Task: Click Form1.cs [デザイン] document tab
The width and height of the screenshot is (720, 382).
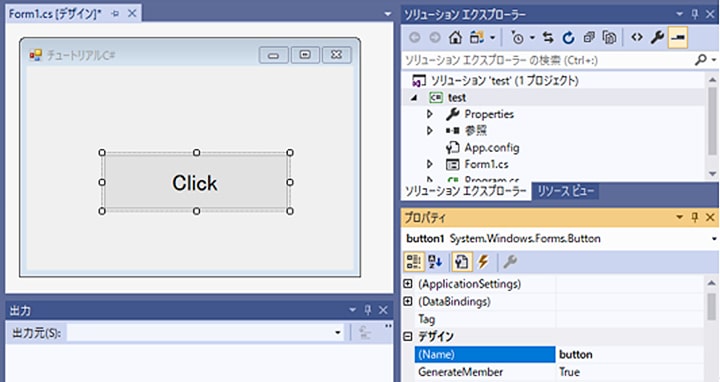Action: (x=55, y=14)
